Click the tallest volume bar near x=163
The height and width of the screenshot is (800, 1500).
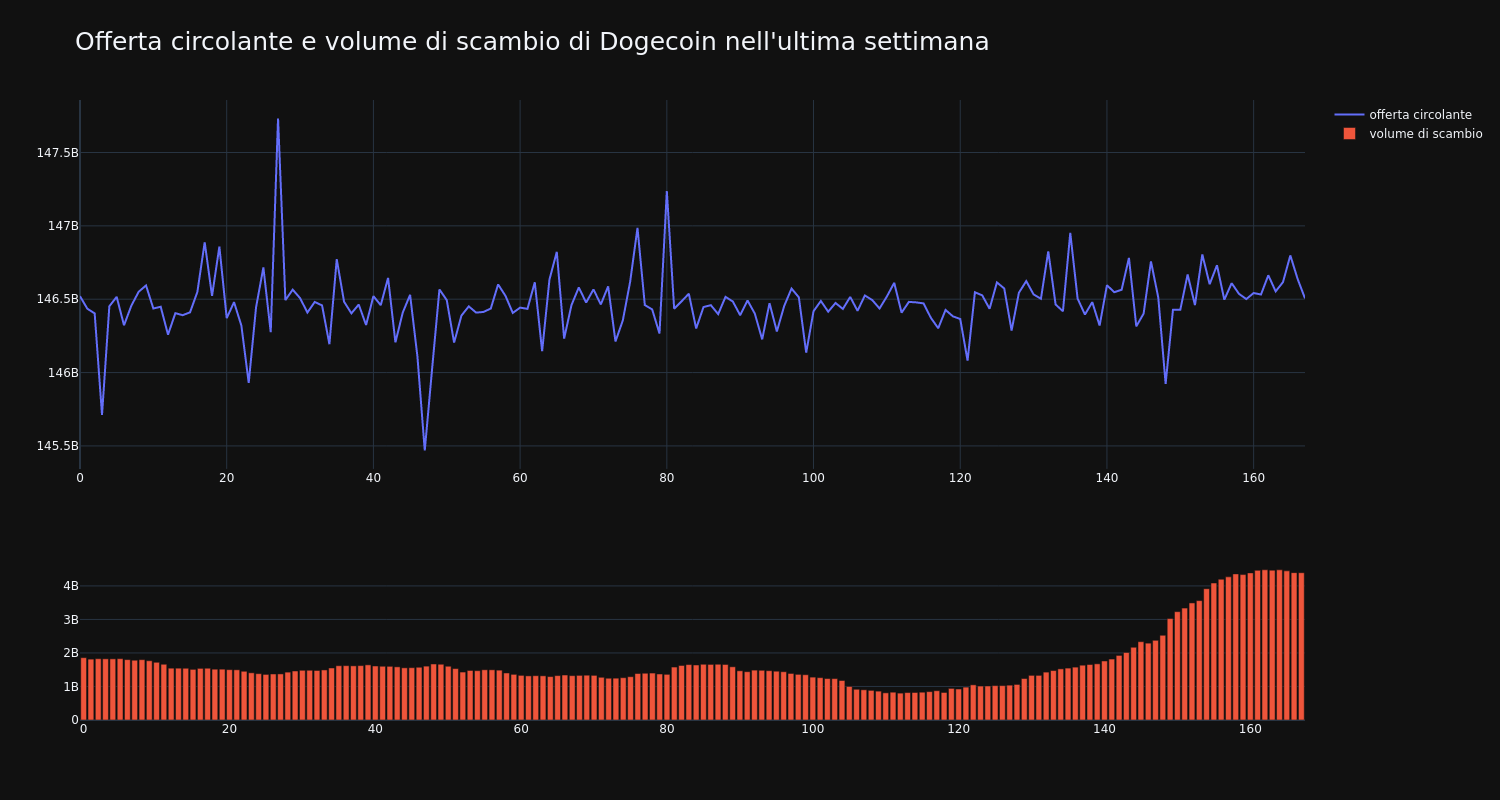click(x=1272, y=645)
